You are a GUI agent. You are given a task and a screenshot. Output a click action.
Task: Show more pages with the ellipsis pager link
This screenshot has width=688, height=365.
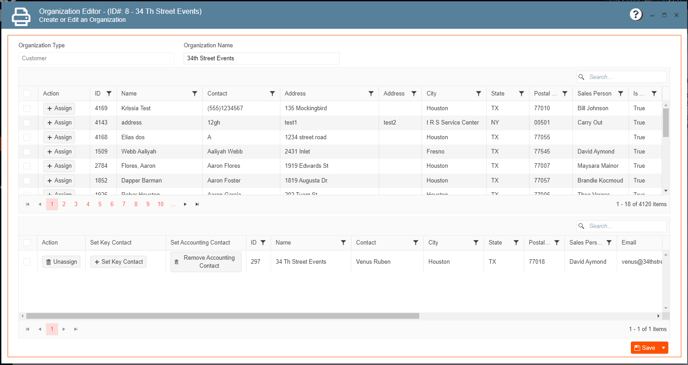click(x=173, y=204)
